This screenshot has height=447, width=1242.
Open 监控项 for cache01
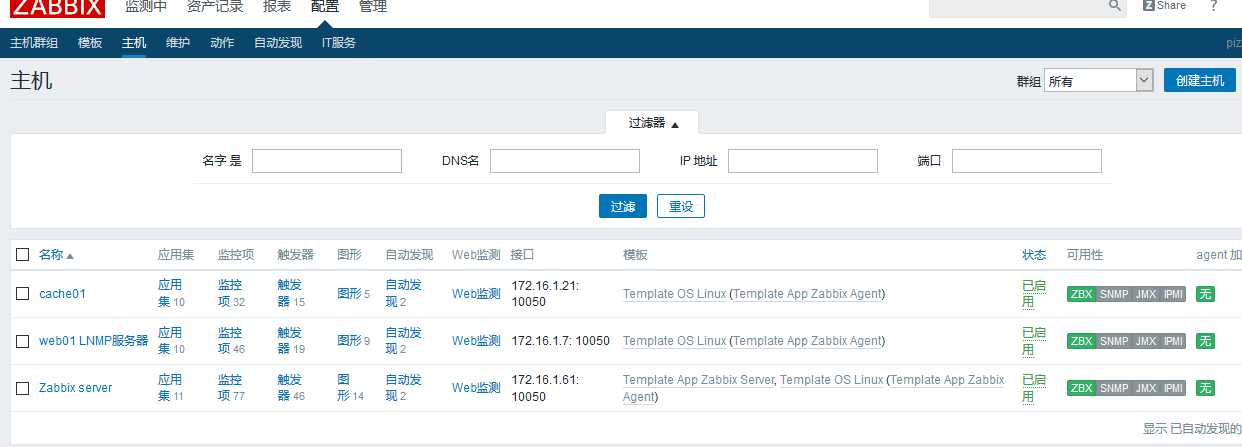point(231,293)
